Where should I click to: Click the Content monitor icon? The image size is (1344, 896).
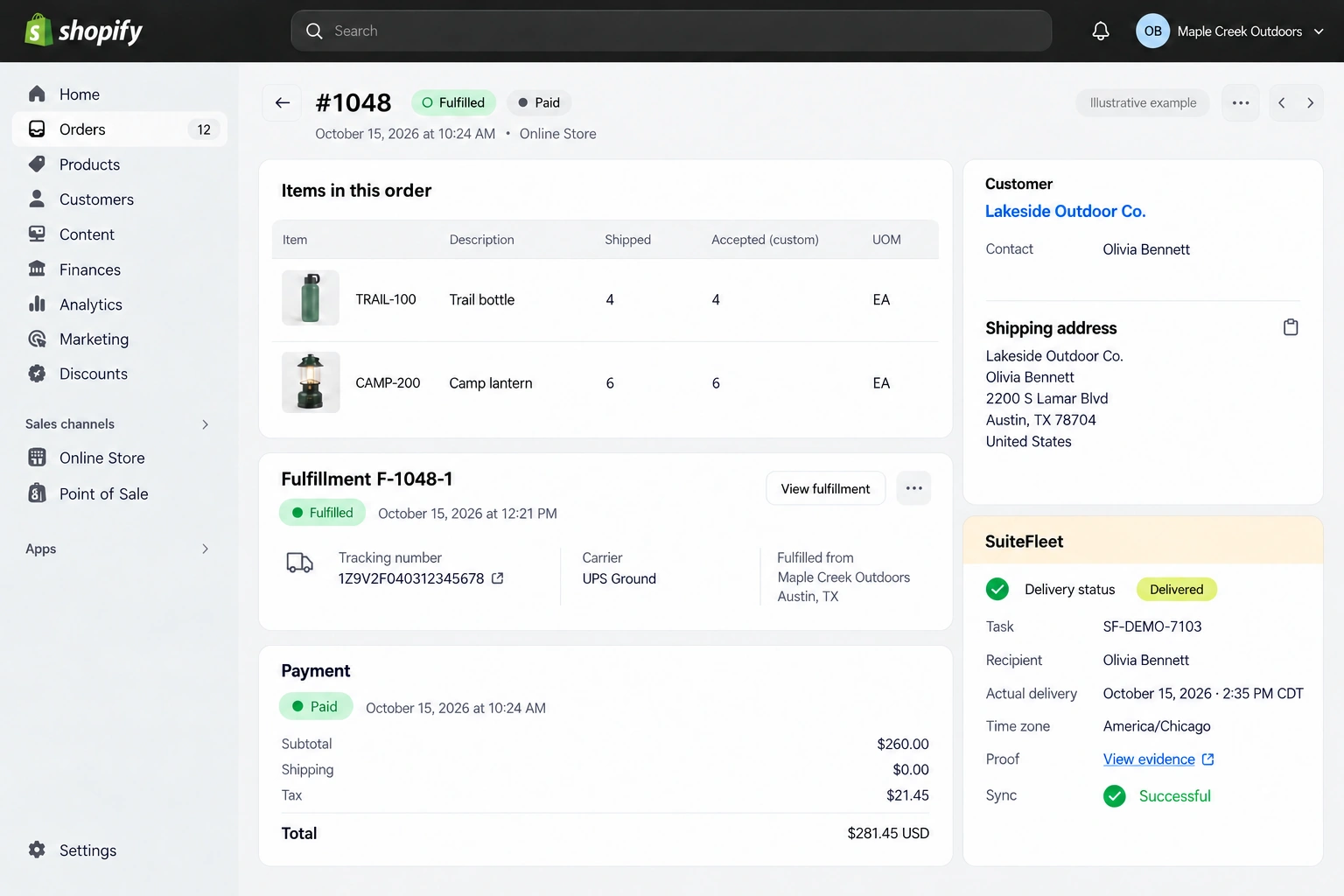click(x=37, y=234)
